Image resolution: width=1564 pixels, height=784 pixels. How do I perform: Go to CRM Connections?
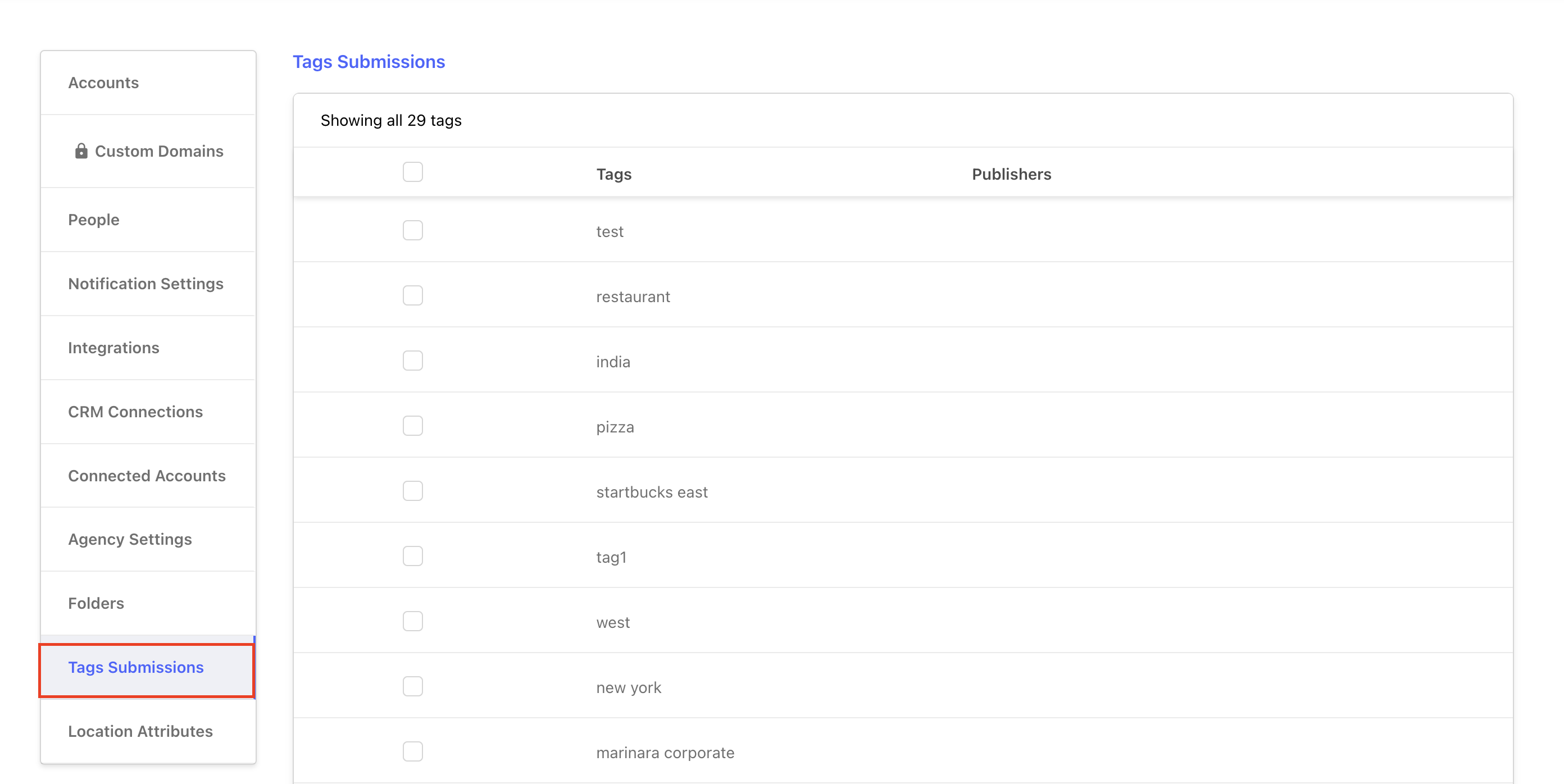pyautogui.click(x=148, y=412)
